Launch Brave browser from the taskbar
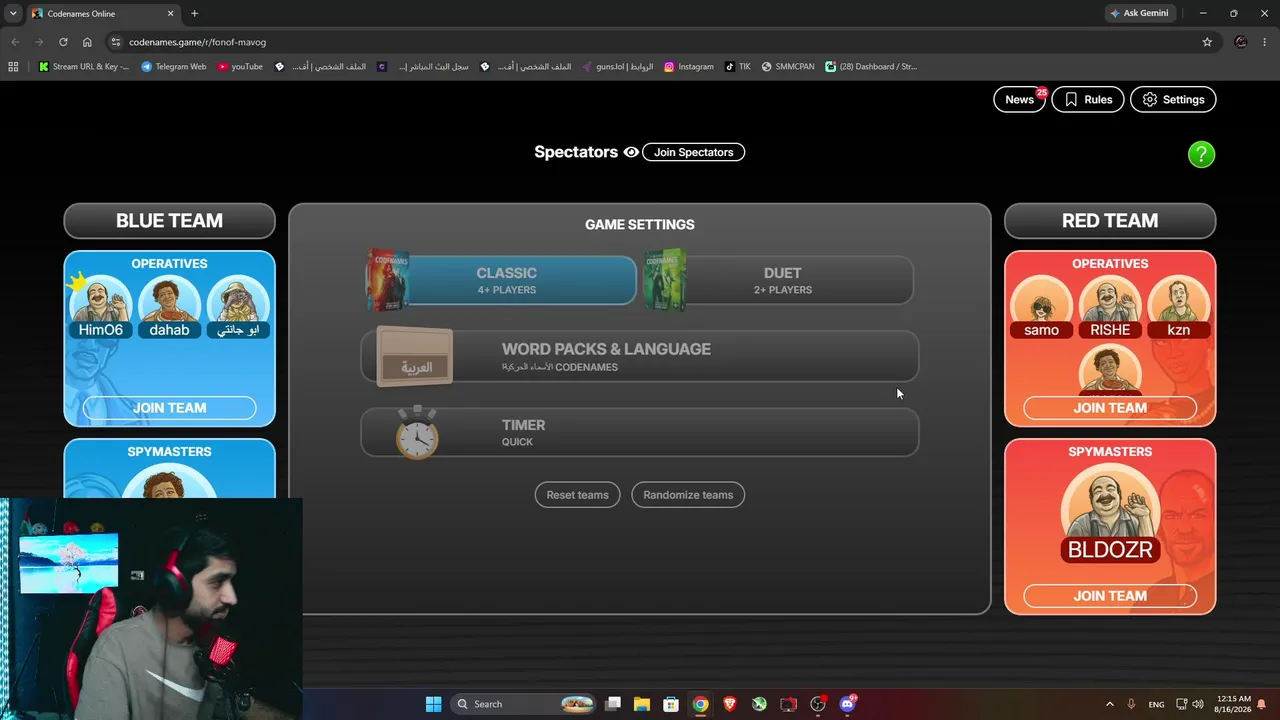This screenshot has width=1280, height=720. 730,704
